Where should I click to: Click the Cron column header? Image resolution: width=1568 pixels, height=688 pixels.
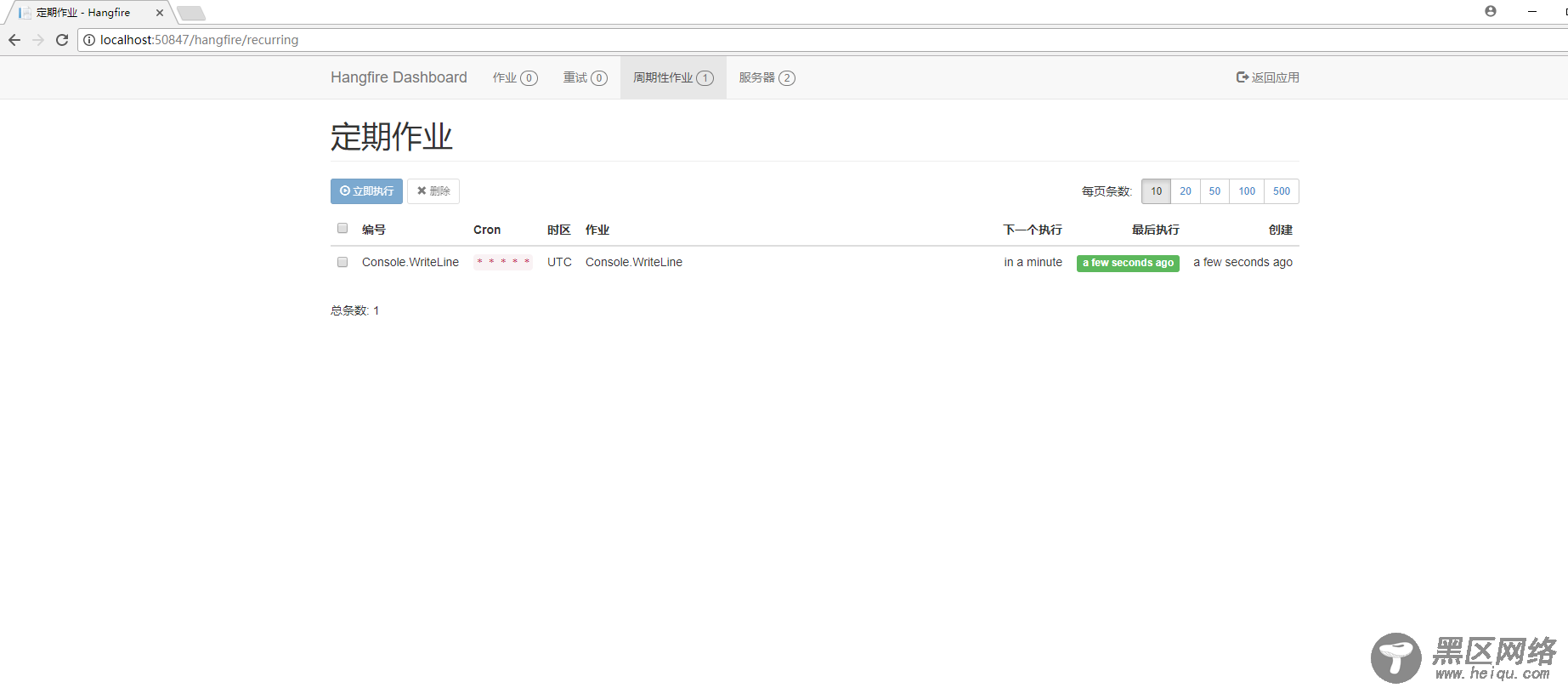coord(487,230)
